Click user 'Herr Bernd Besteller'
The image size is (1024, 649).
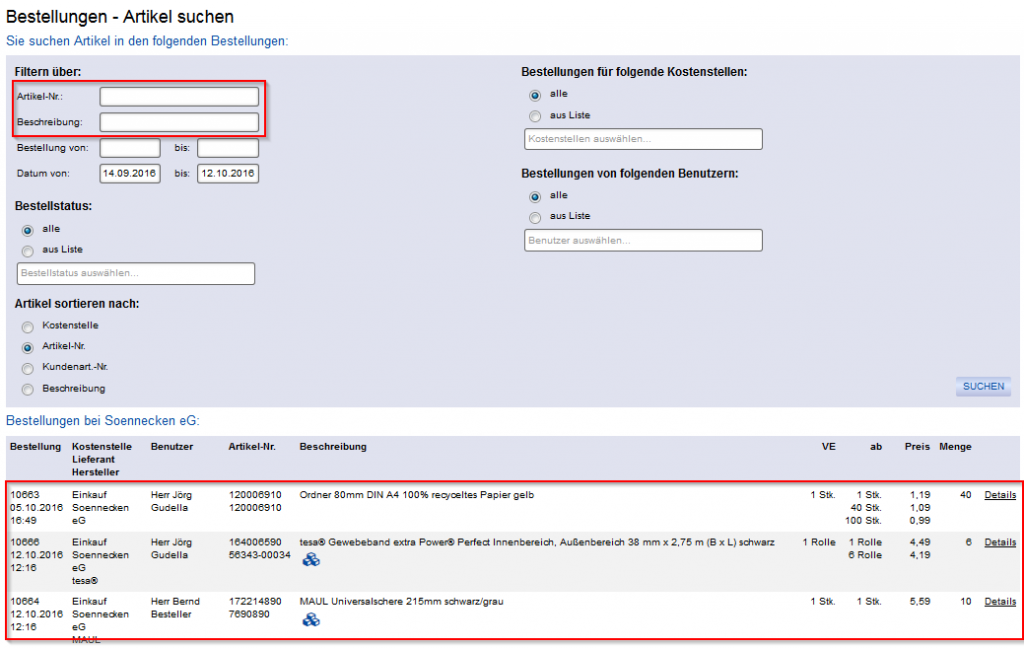pos(175,608)
